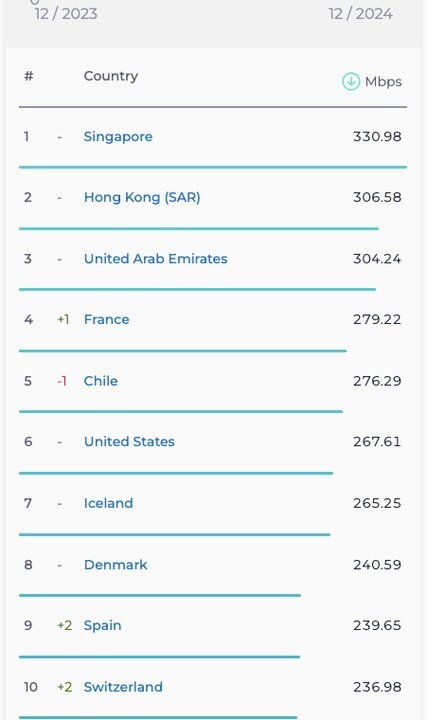
Task: Click the 12 / 2024 date label
Action: pos(360,14)
